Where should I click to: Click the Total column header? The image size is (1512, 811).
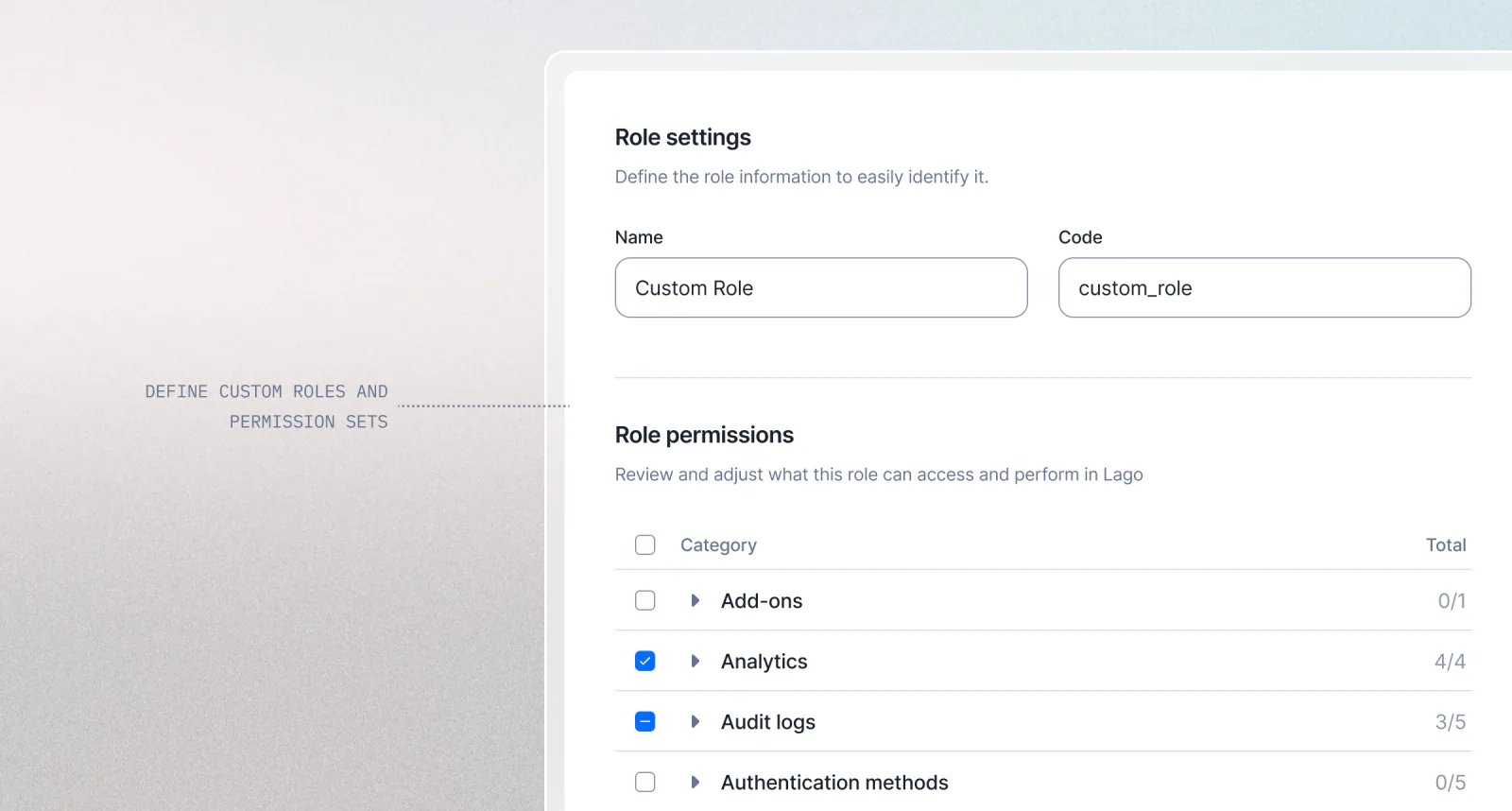[x=1446, y=544]
